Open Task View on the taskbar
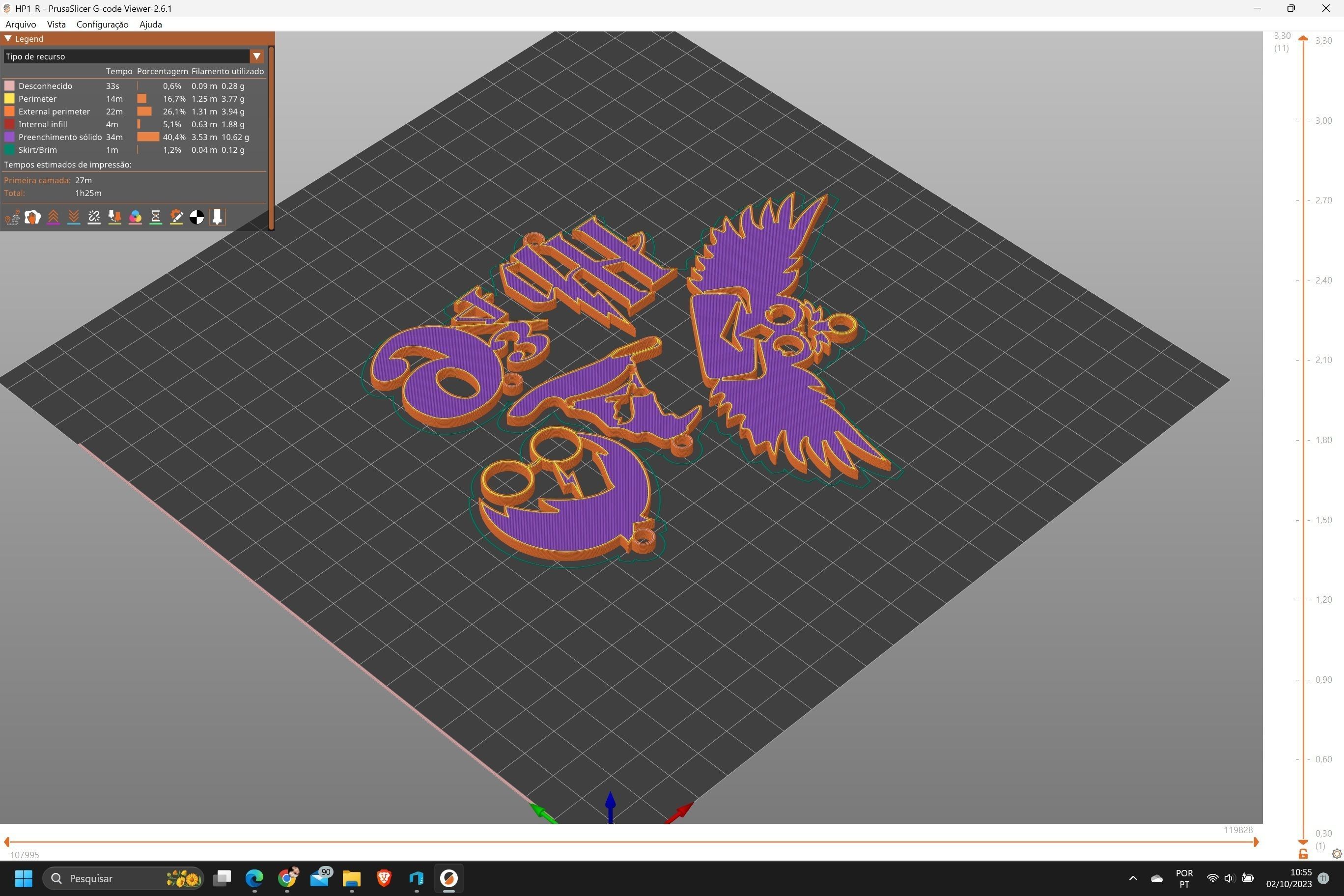This screenshot has width=1344, height=896. tap(222, 878)
